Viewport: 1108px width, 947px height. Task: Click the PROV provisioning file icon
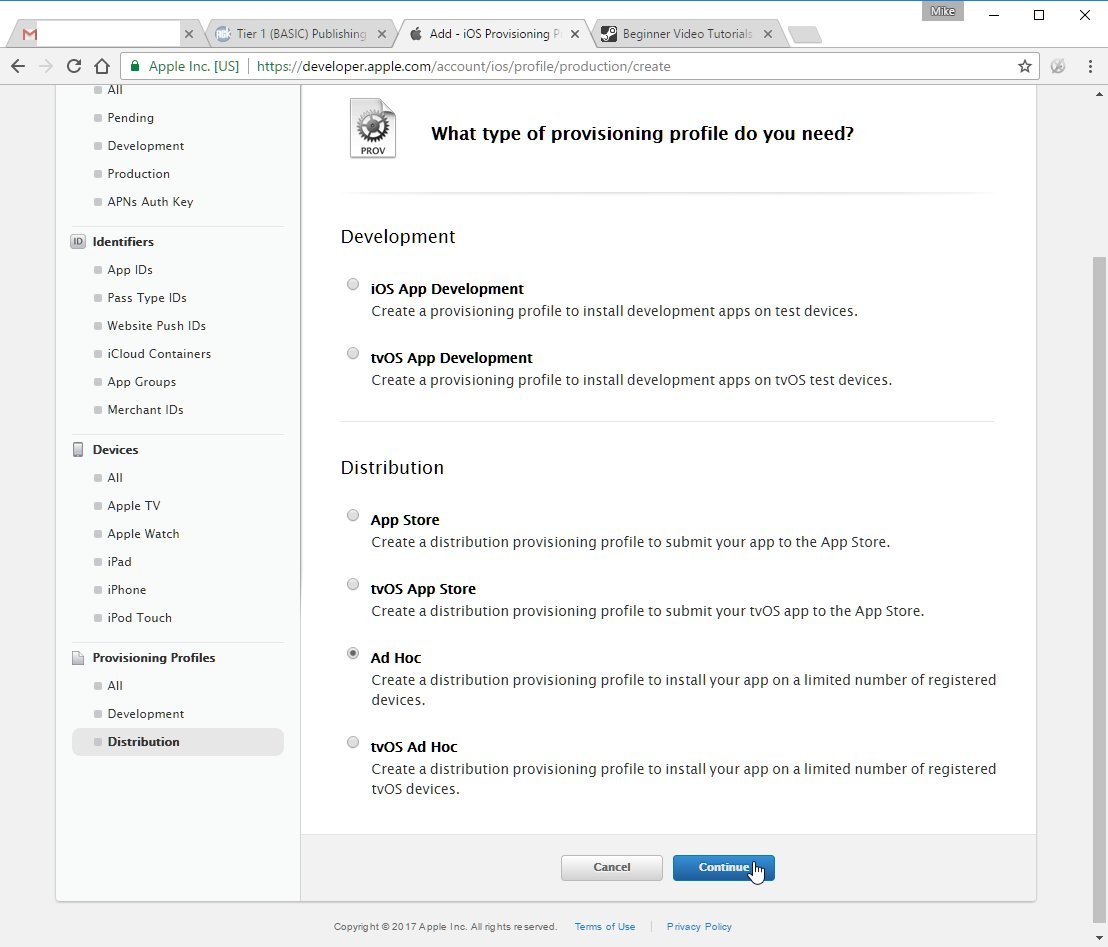tap(372, 129)
